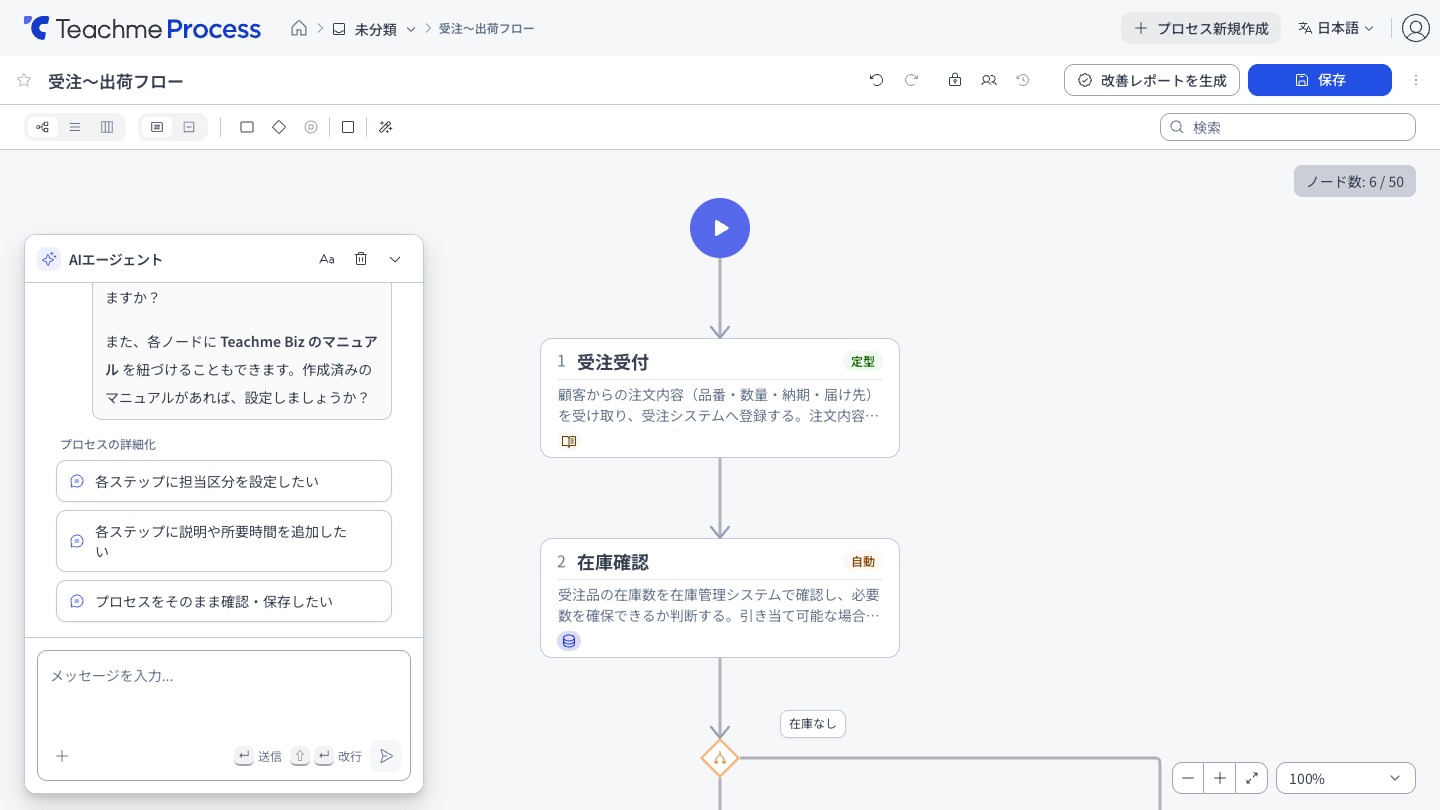Switch to flowchart view mode
This screenshot has height=810, width=1440.
point(42,127)
